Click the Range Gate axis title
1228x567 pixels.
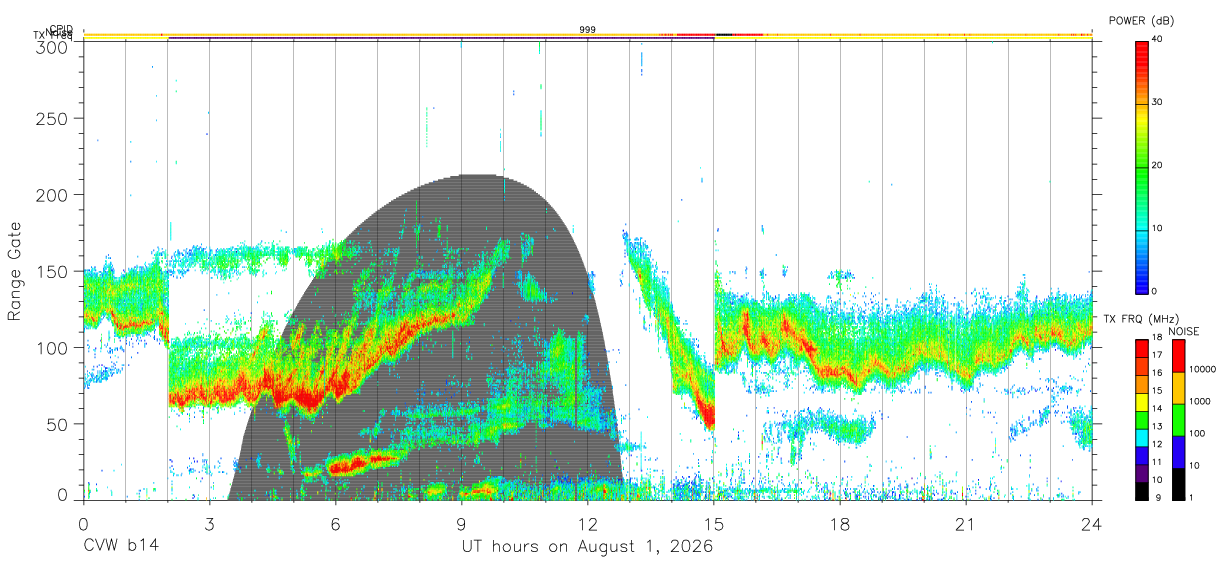click(15, 271)
